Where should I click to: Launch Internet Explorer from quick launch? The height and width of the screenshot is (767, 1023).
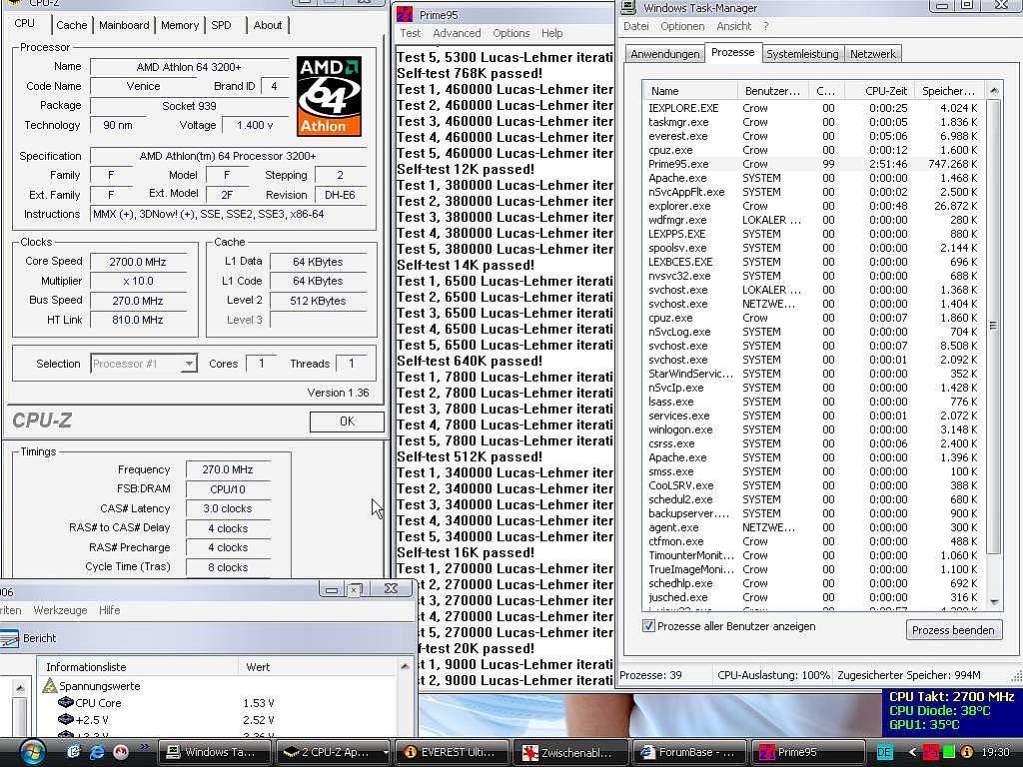[97, 752]
